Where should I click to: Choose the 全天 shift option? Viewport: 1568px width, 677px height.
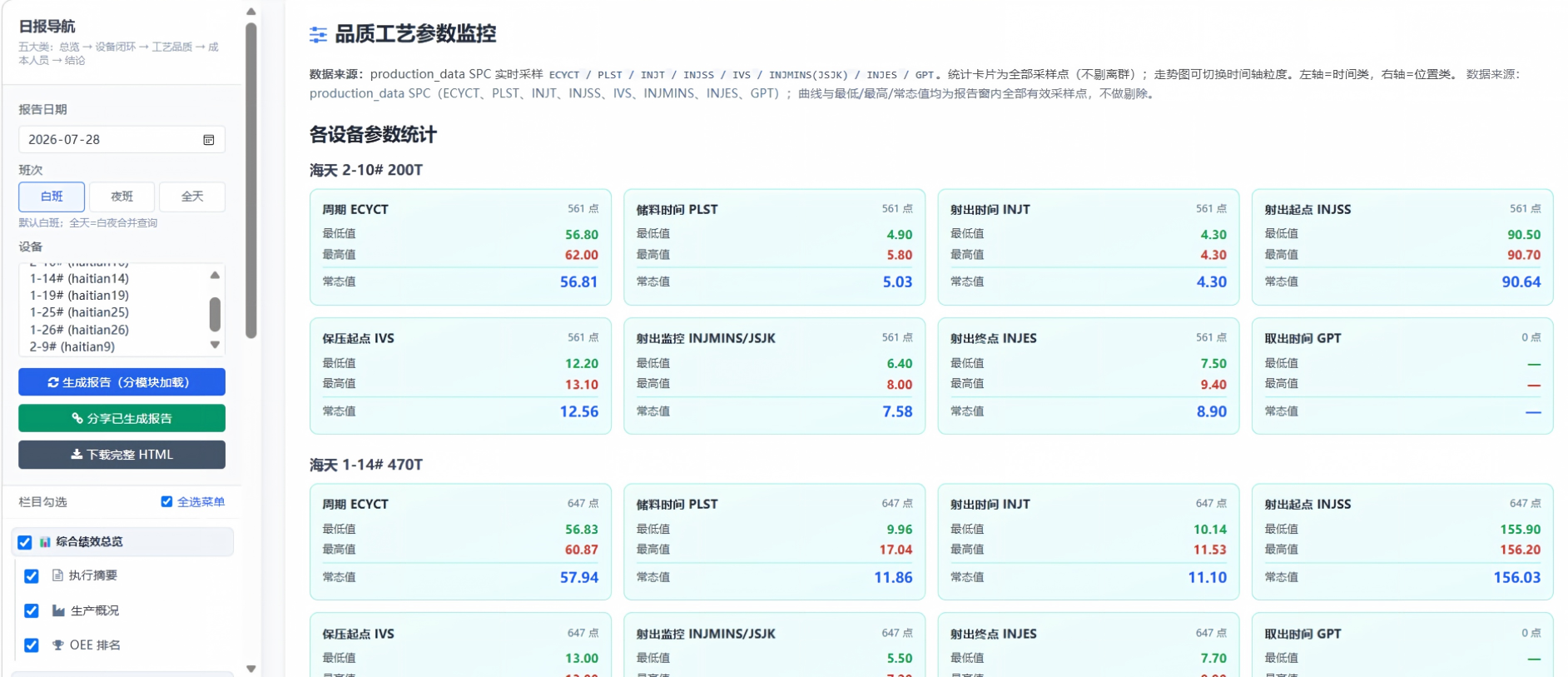click(x=192, y=197)
